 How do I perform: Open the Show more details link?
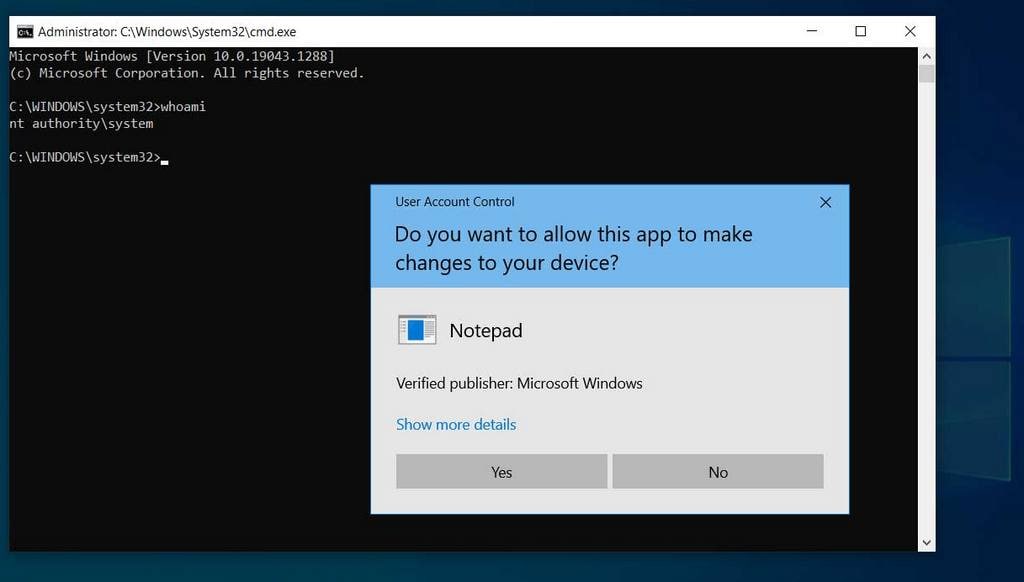[x=456, y=425]
